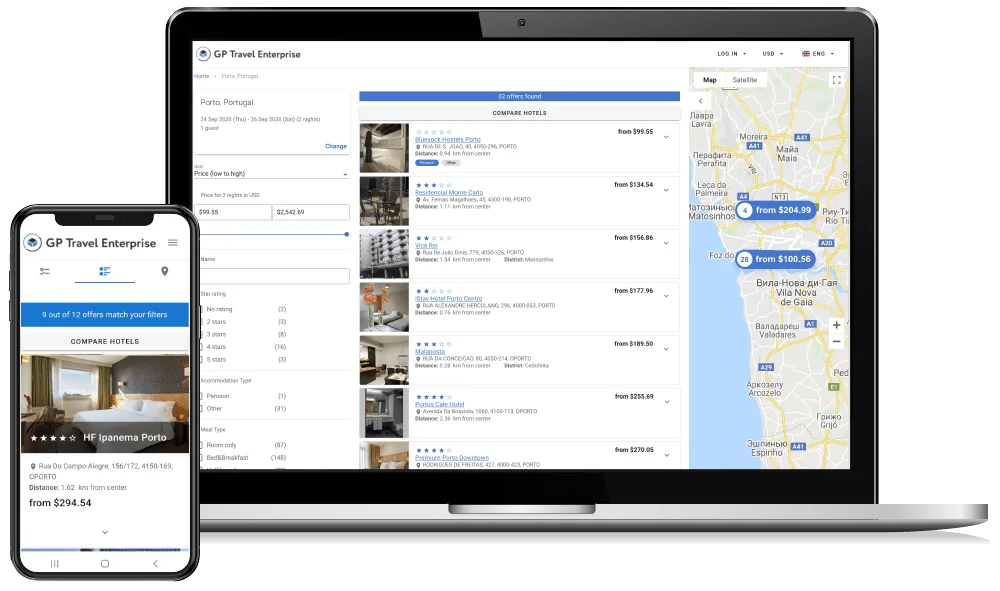Switch to the Map view tab
Viewport: 1000px width, 591px height.
coord(710,80)
